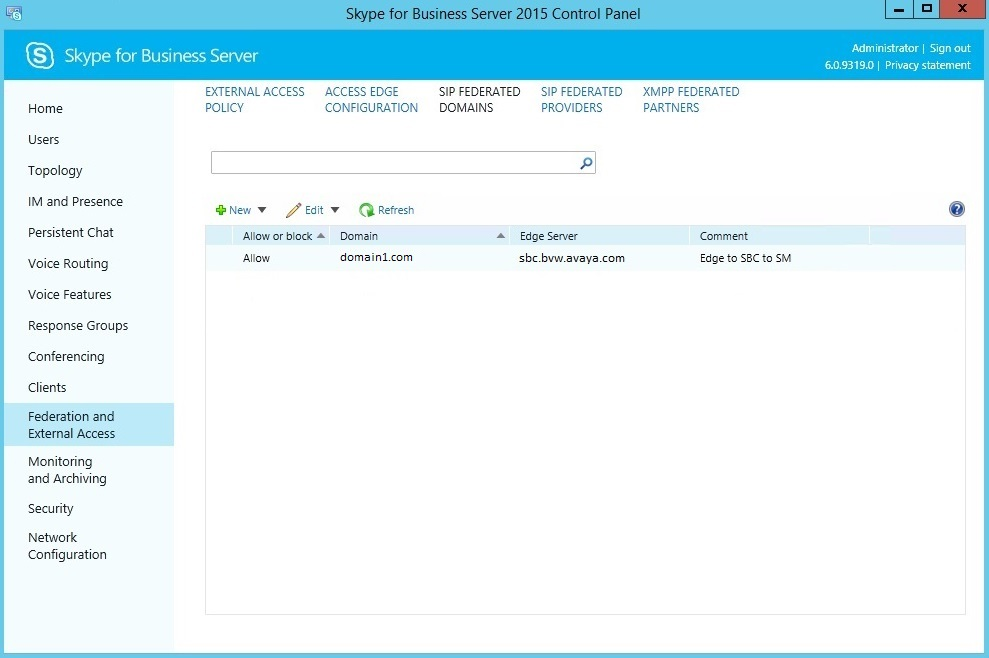989x658 pixels.
Task: Open Conferencing section
Action: click(66, 357)
